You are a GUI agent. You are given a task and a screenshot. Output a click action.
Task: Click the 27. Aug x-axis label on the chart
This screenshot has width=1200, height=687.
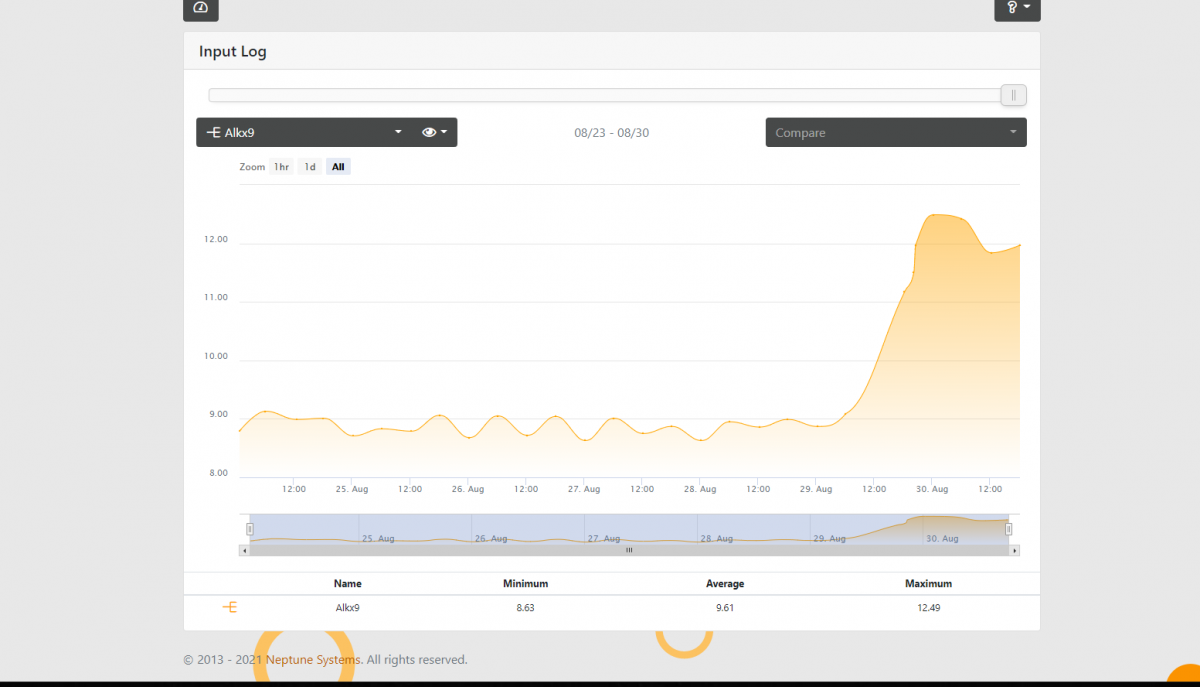click(x=584, y=489)
